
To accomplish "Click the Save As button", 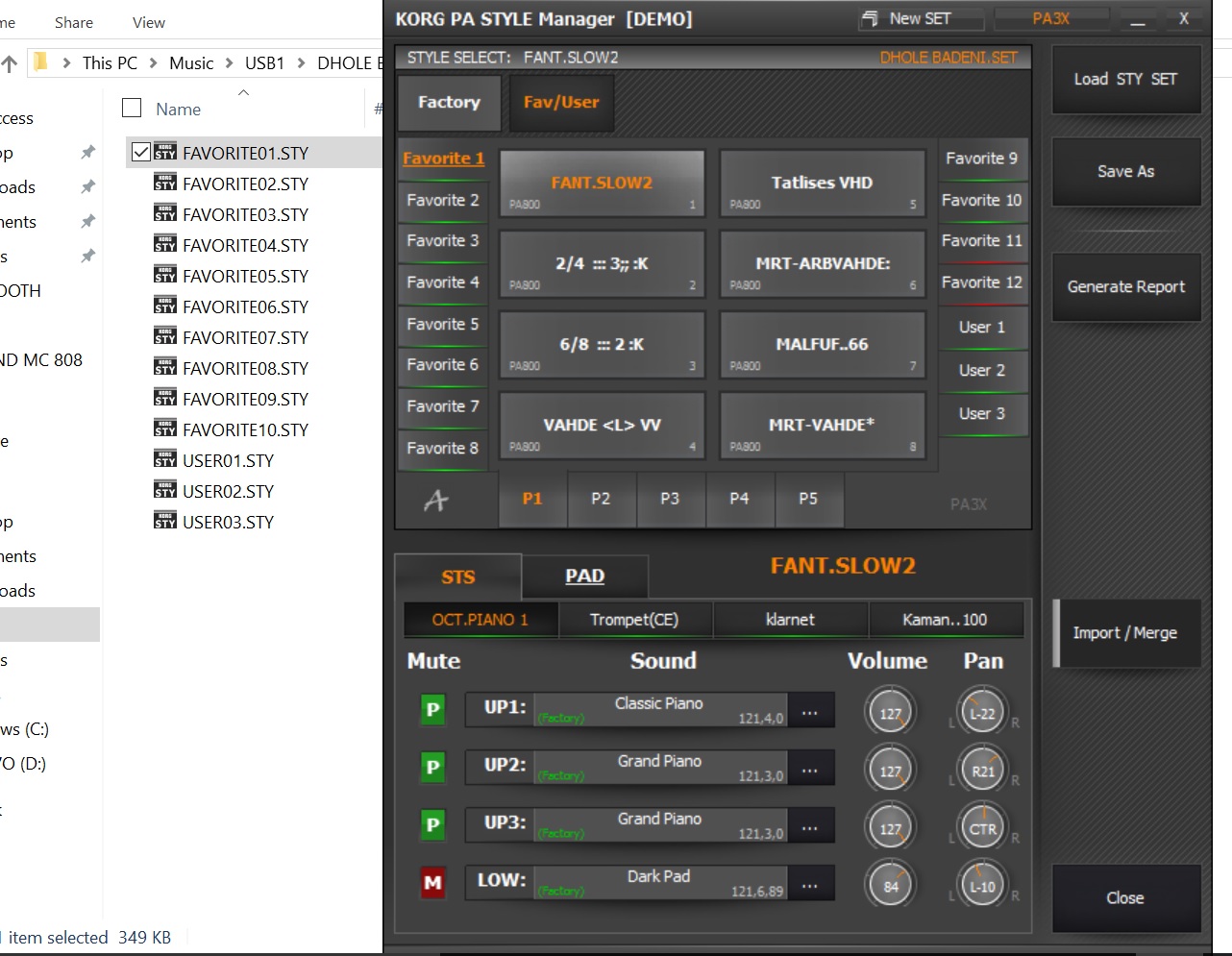I will [x=1125, y=171].
